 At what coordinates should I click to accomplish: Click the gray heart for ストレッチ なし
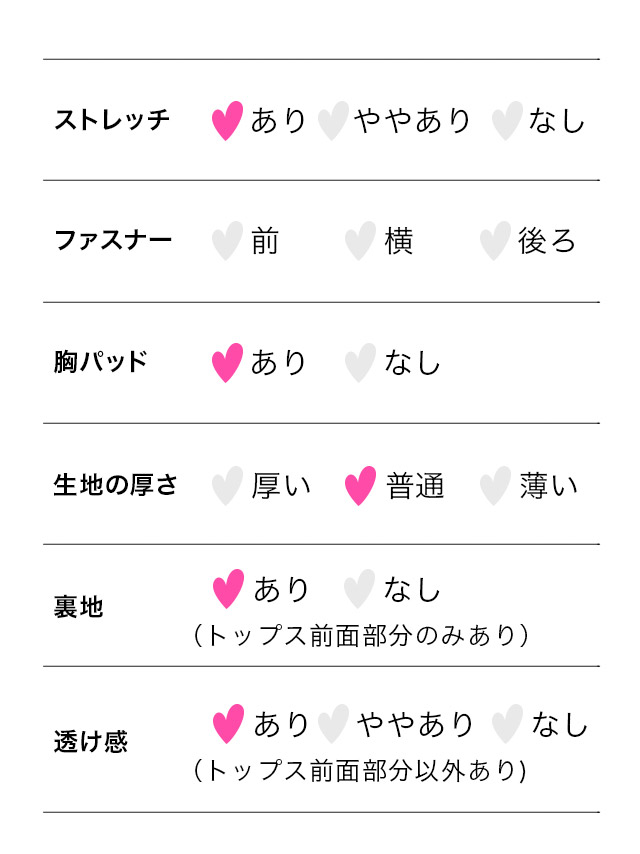coord(508,121)
